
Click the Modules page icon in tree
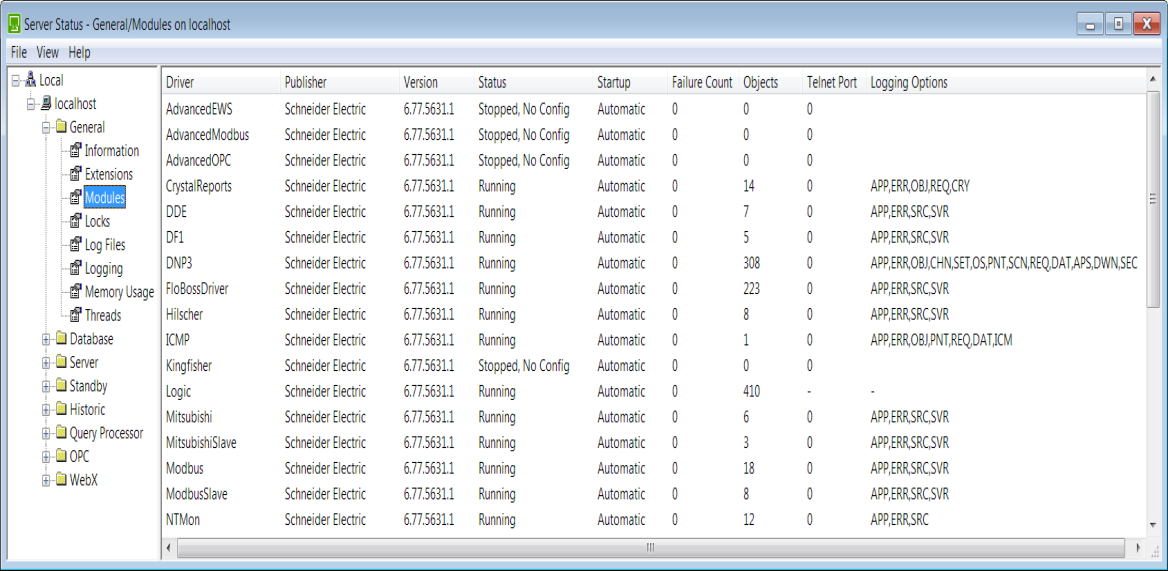point(75,198)
